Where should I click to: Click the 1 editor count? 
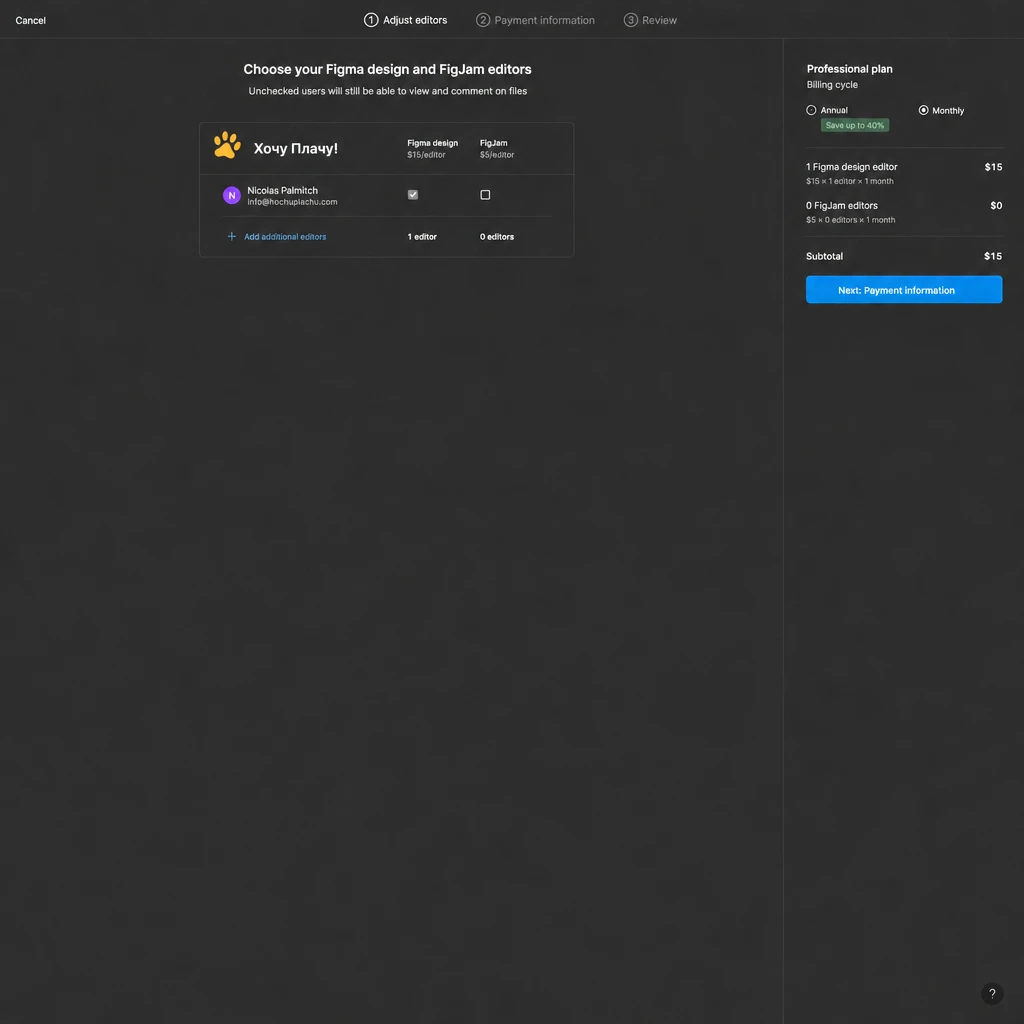(x=422, y=236)
